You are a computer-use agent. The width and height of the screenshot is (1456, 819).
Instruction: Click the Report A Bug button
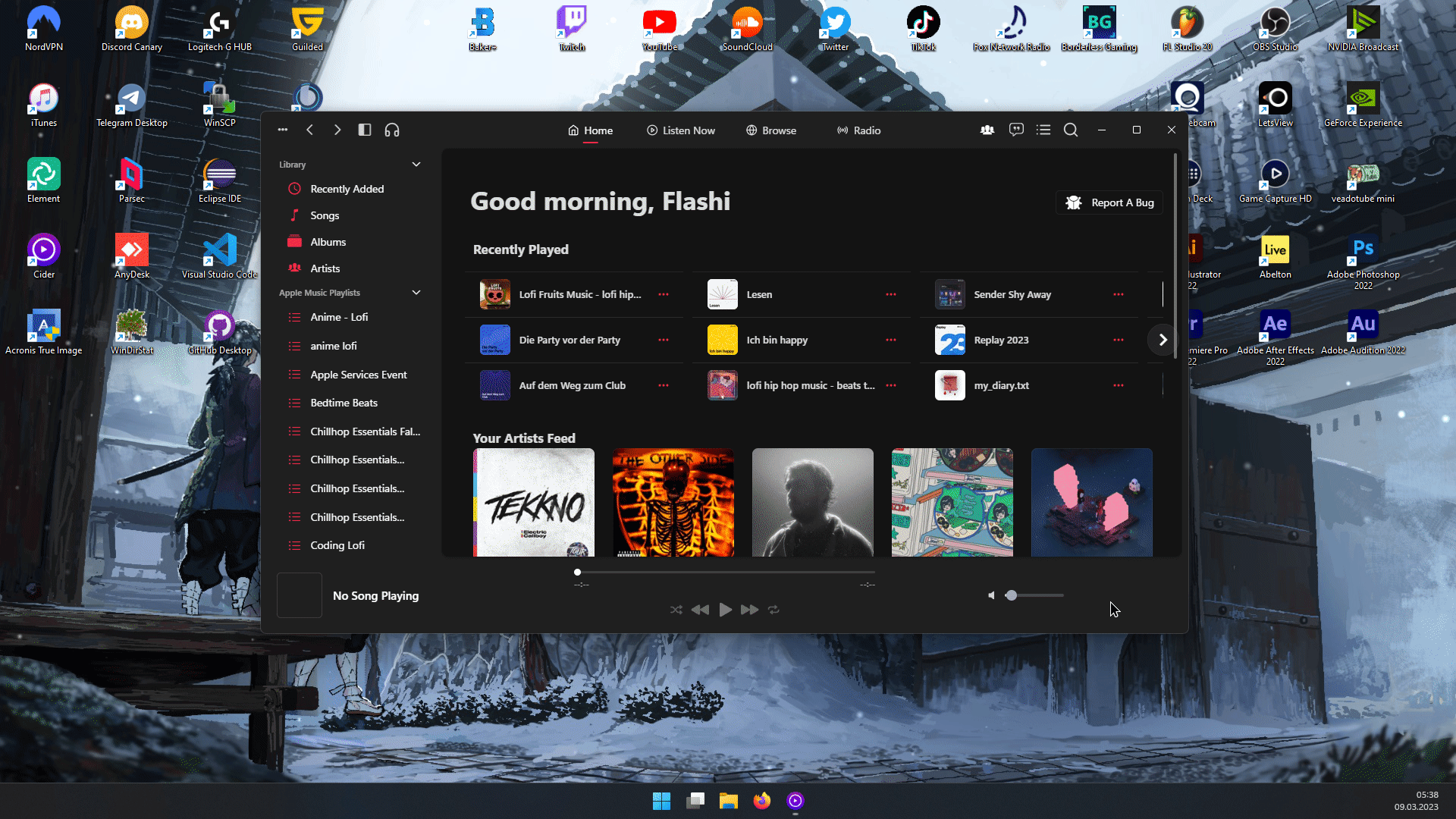(1109, 202)
